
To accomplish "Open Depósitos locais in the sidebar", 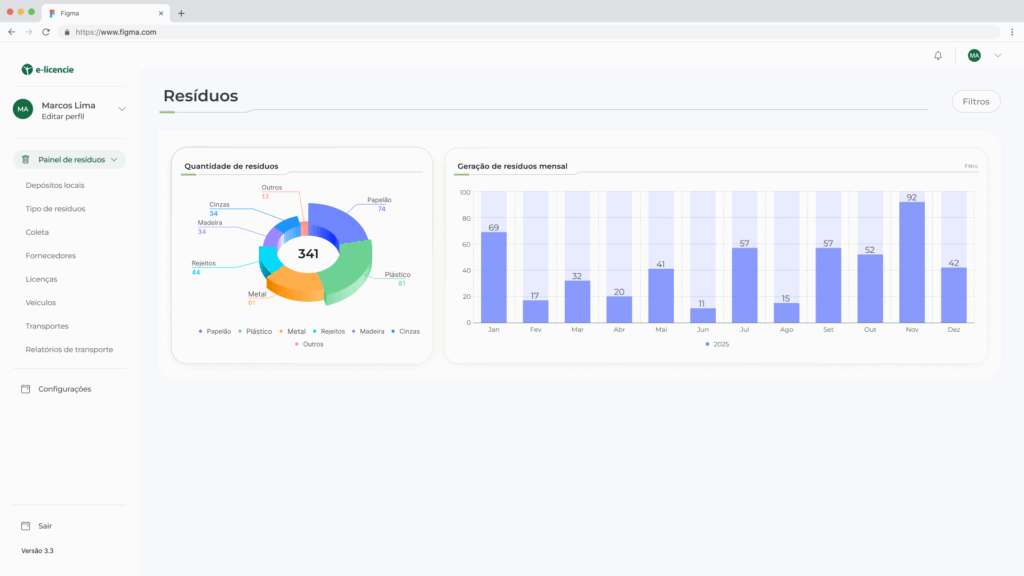I will coord(55,185).
